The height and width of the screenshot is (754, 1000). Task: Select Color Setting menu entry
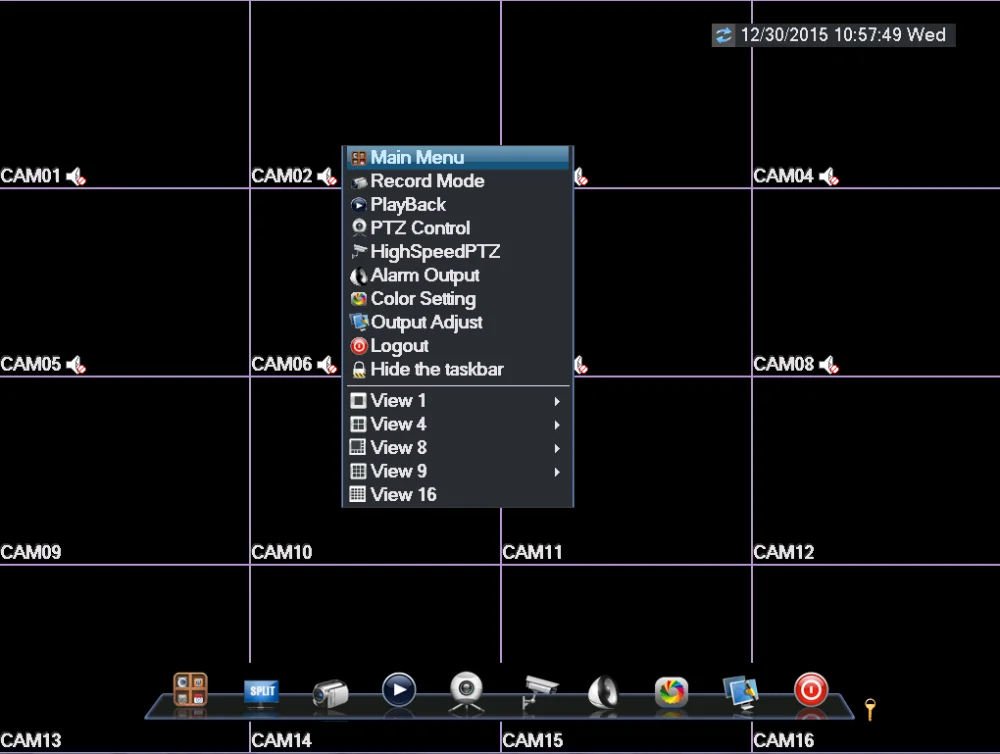pos(457,299)
